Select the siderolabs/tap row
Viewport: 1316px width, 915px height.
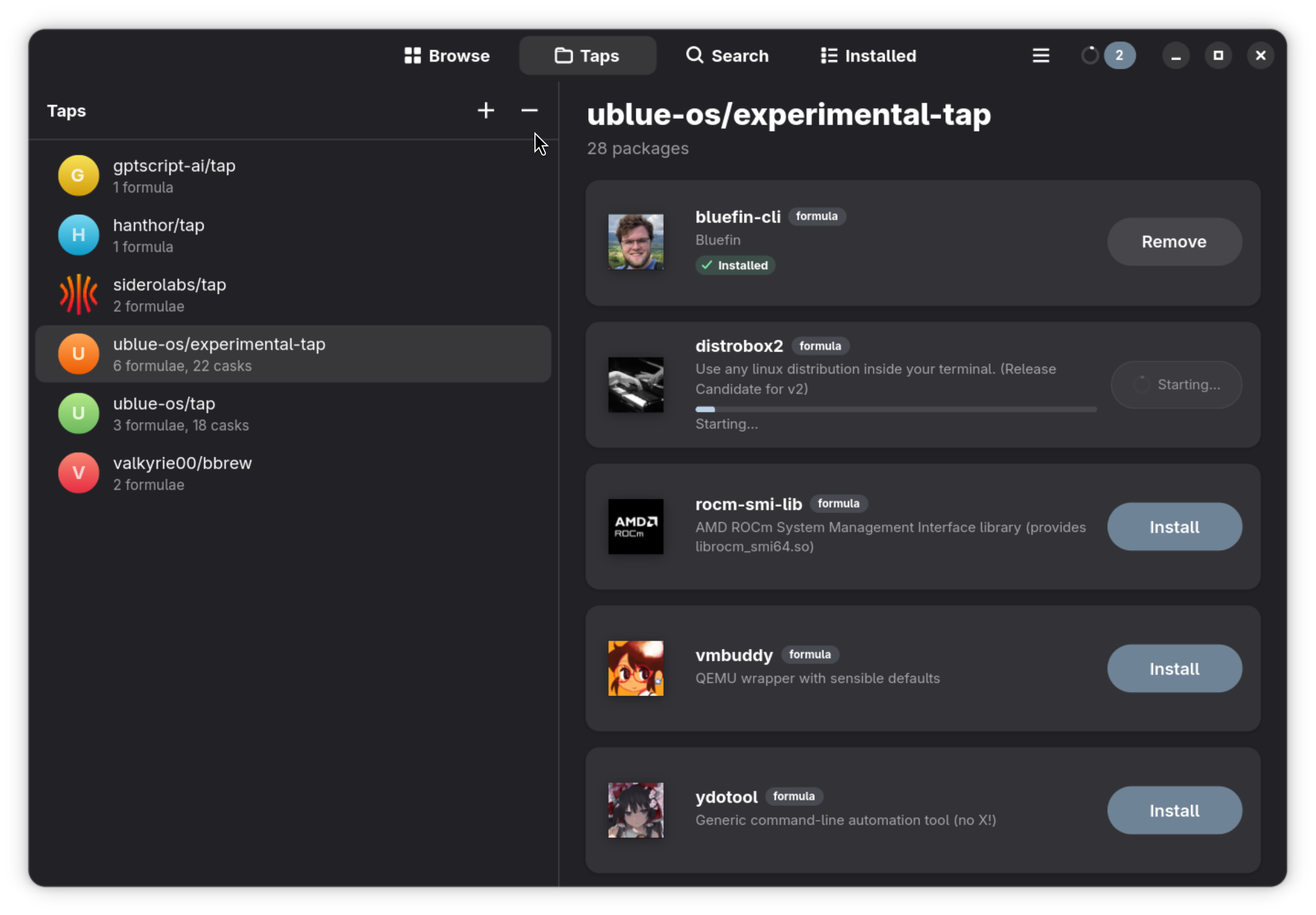click(293, 295)
